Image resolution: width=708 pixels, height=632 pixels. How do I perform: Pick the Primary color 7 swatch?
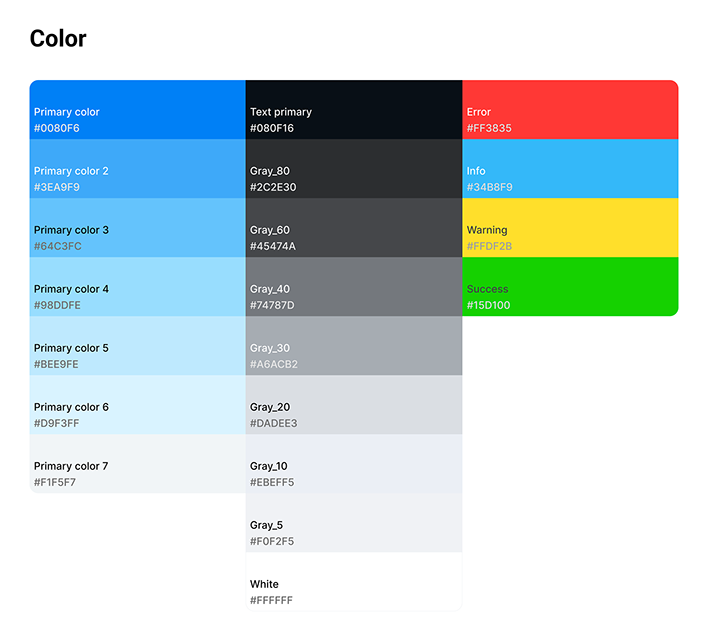[x=137, y=464]
